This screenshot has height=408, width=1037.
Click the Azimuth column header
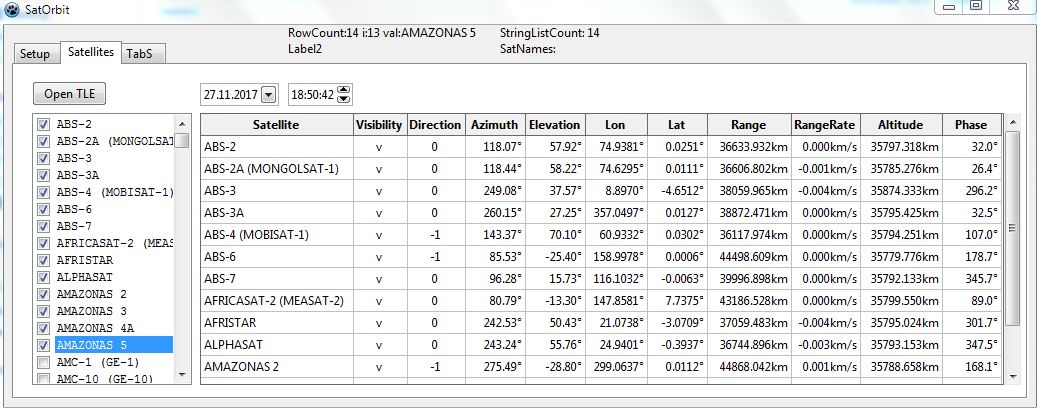[x=494, y=125]
